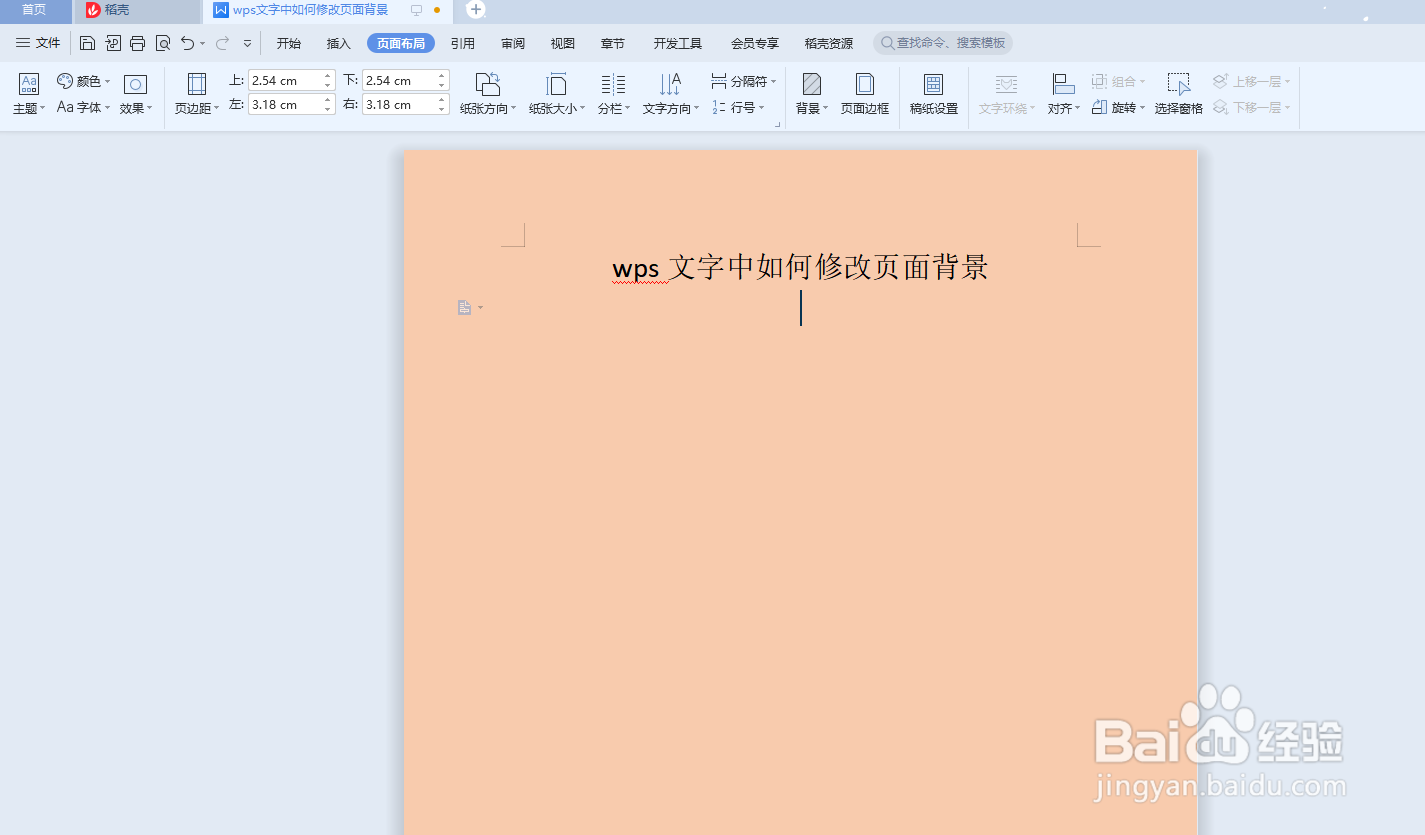
Task: Click the 打印 (Print) icon
Action: point(137,43)
